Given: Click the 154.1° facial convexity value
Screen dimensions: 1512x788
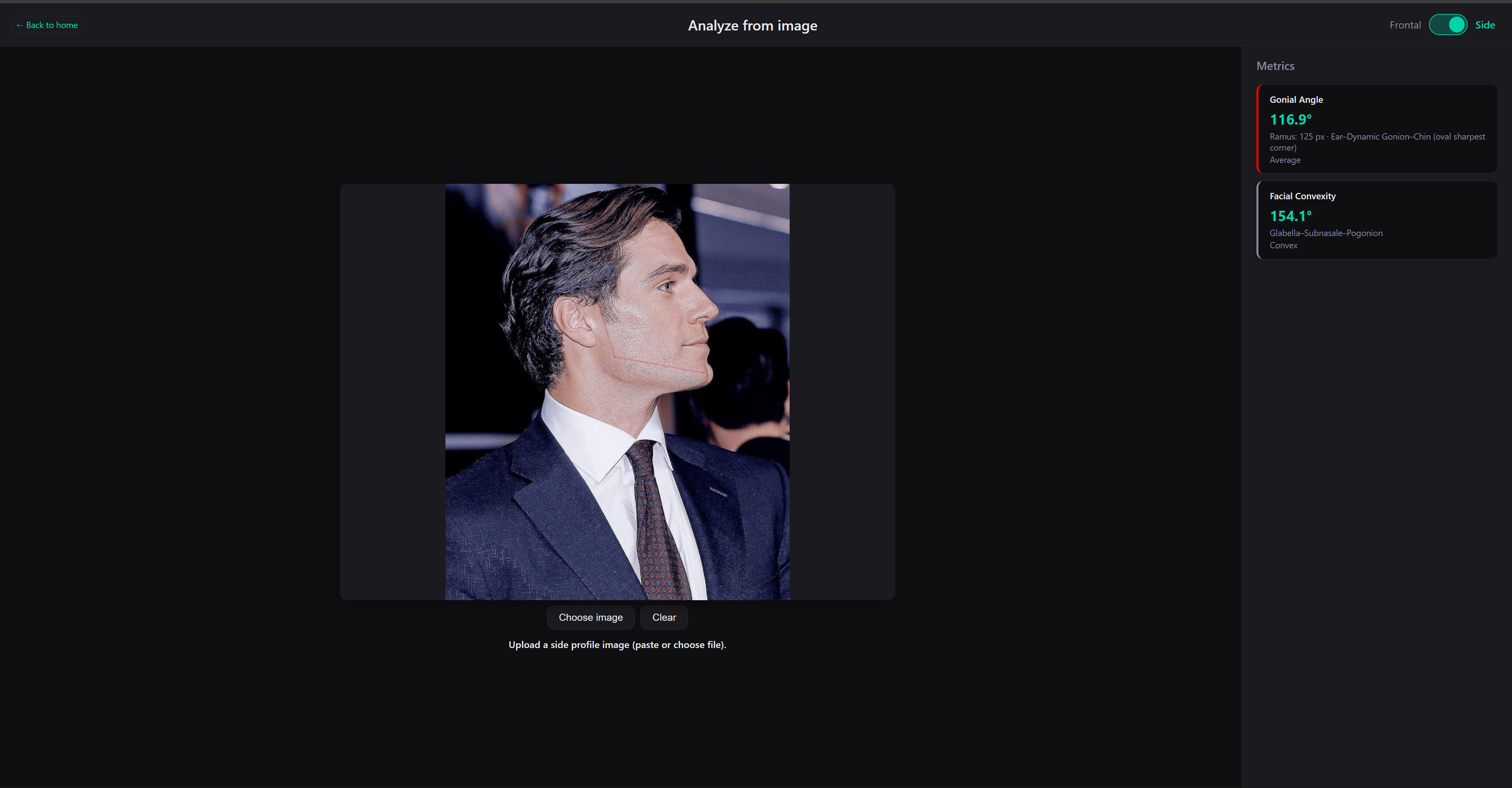Looking at the screenshot, I should 1290,217.
